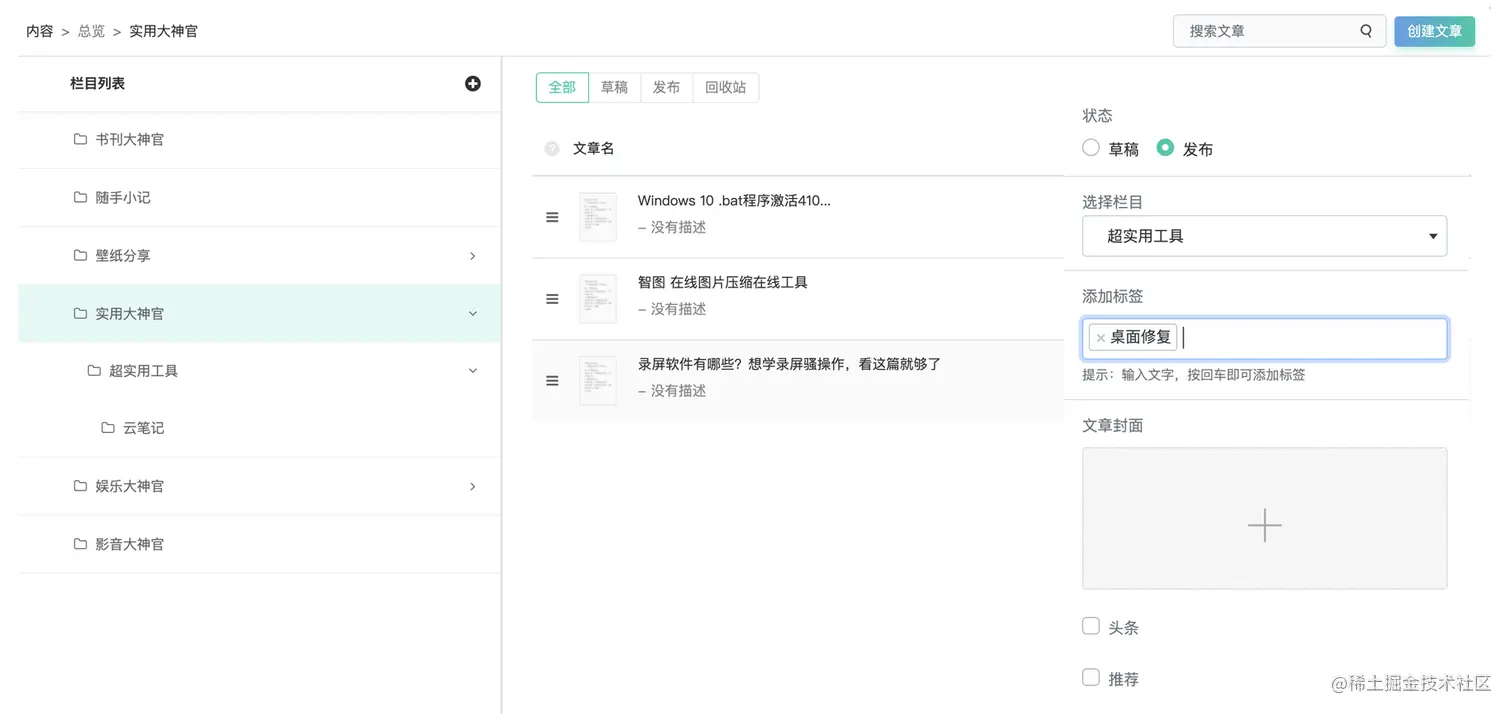This screenshot has width=1512, height=714.
Task: Click drag handle of Windows 10 article
Action: 552,217
